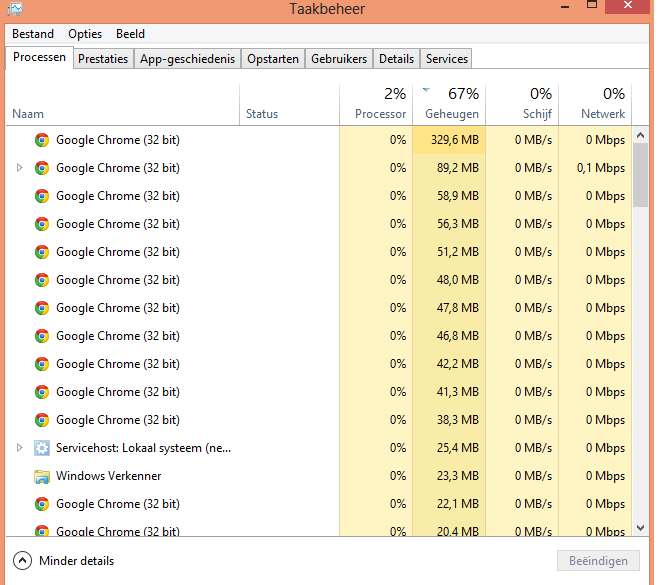Switch to the Prestaties tab

[103, 59]
